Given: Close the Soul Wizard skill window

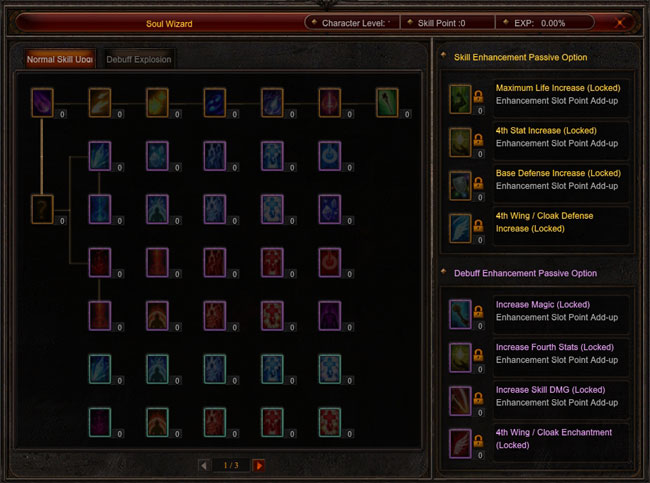Looking at the screenshot, I should click(x=620, y=23).
